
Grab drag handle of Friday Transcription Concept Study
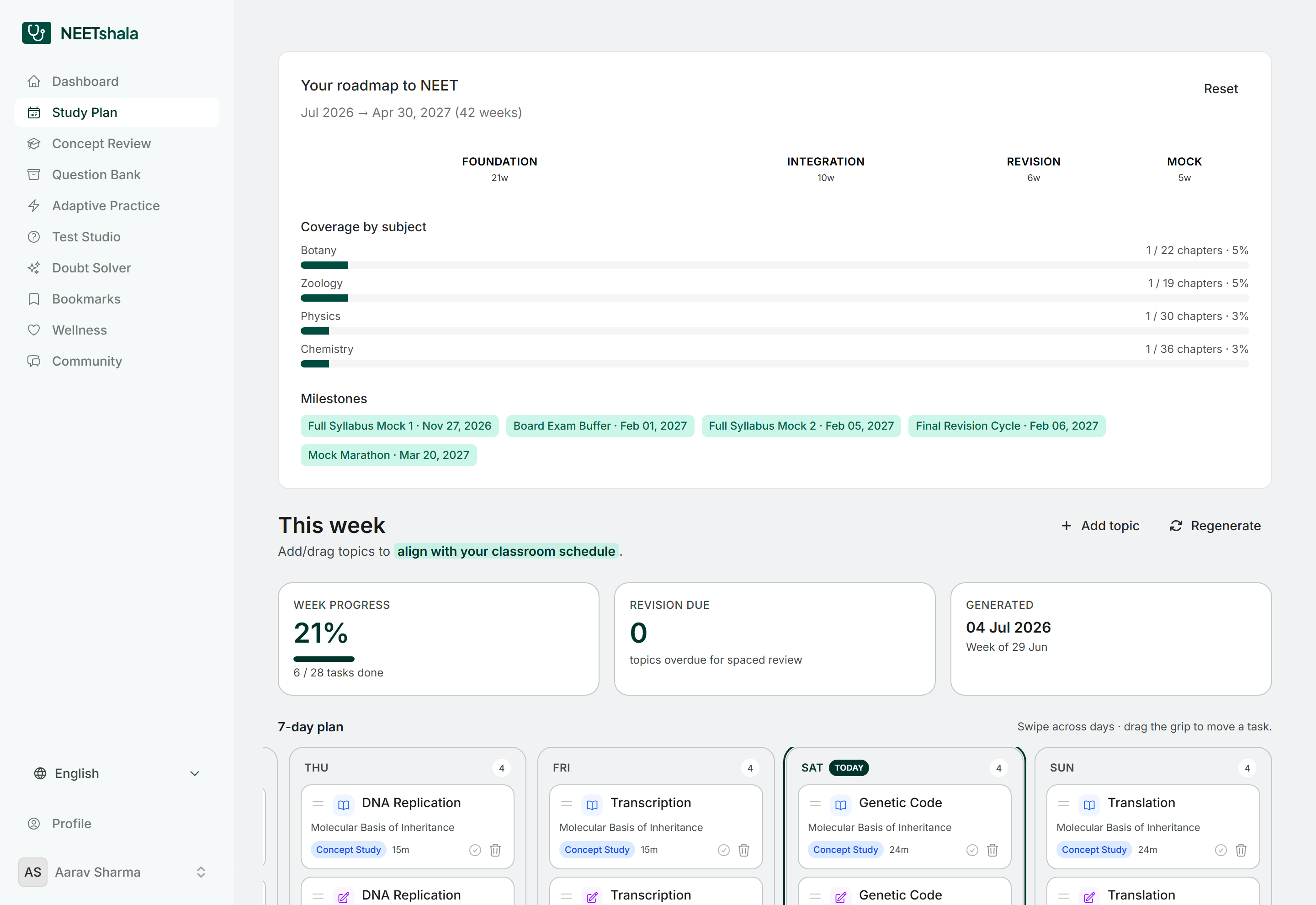[566, 804]
